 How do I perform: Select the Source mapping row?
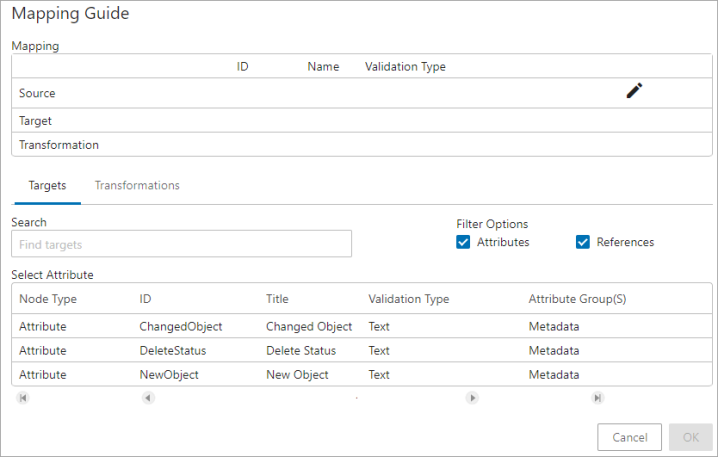coord(362,93)
